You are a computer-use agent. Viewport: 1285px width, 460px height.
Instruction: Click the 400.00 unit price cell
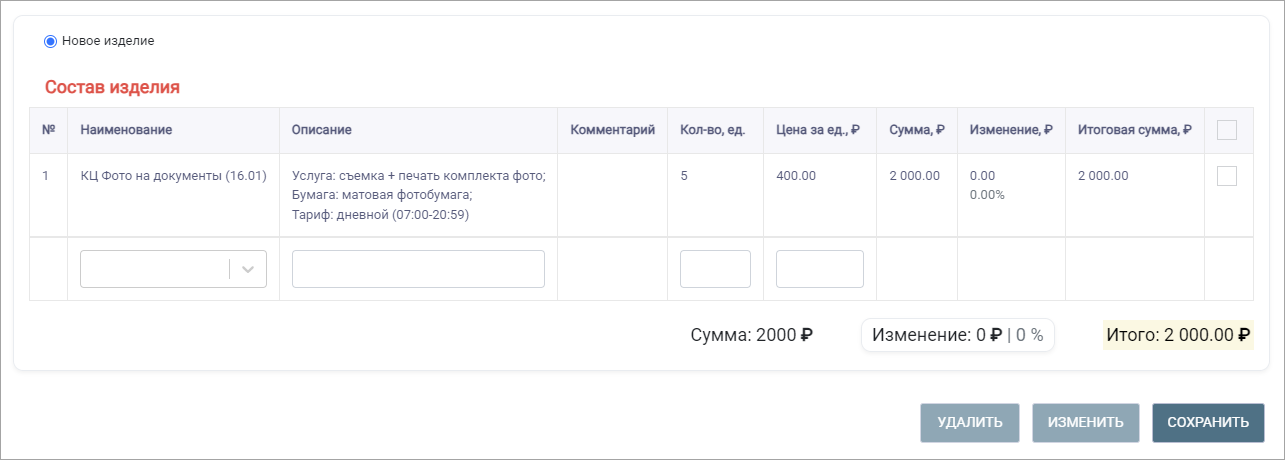point(796,176)
